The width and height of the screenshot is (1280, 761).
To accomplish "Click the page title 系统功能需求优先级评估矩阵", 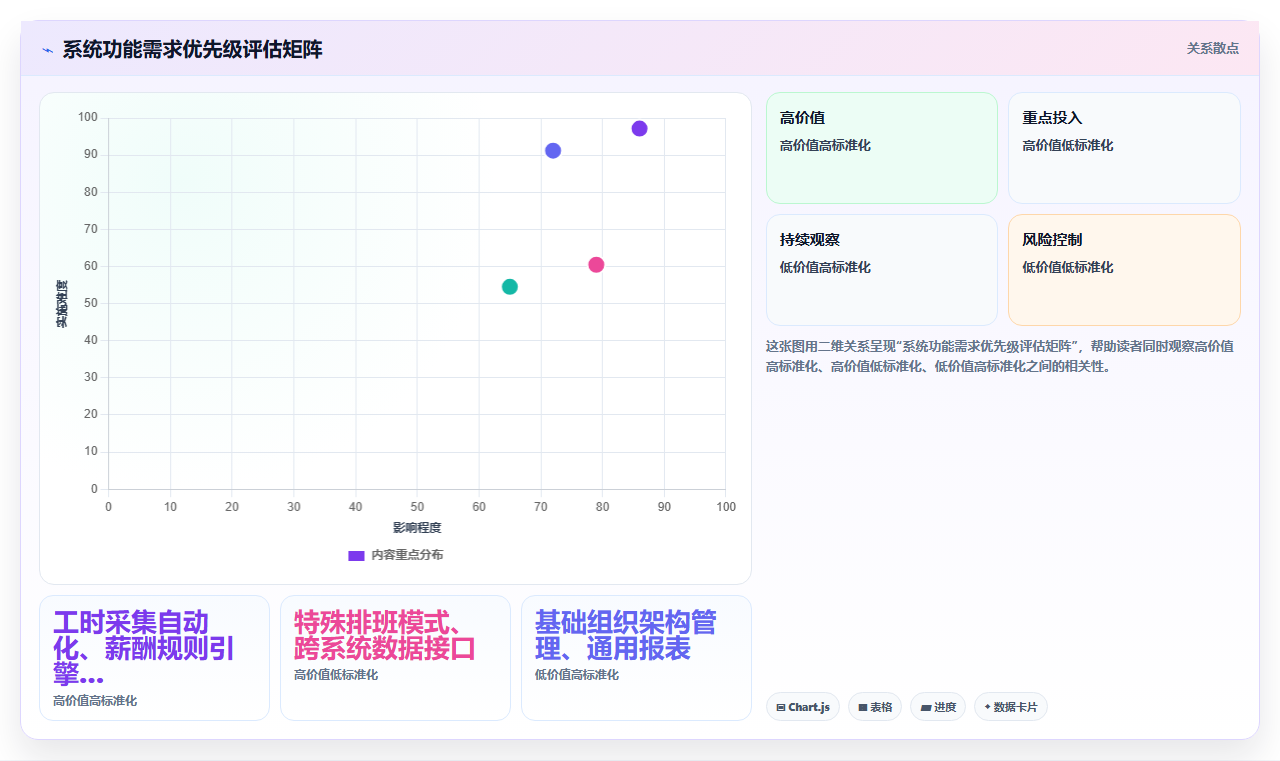I will (192, 49).
